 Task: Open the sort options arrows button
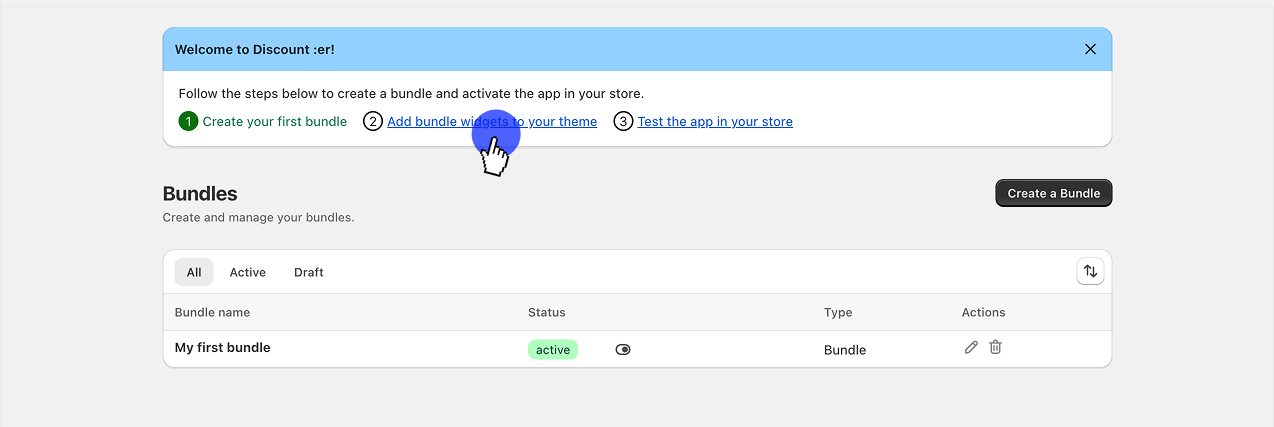(1090, 271)
